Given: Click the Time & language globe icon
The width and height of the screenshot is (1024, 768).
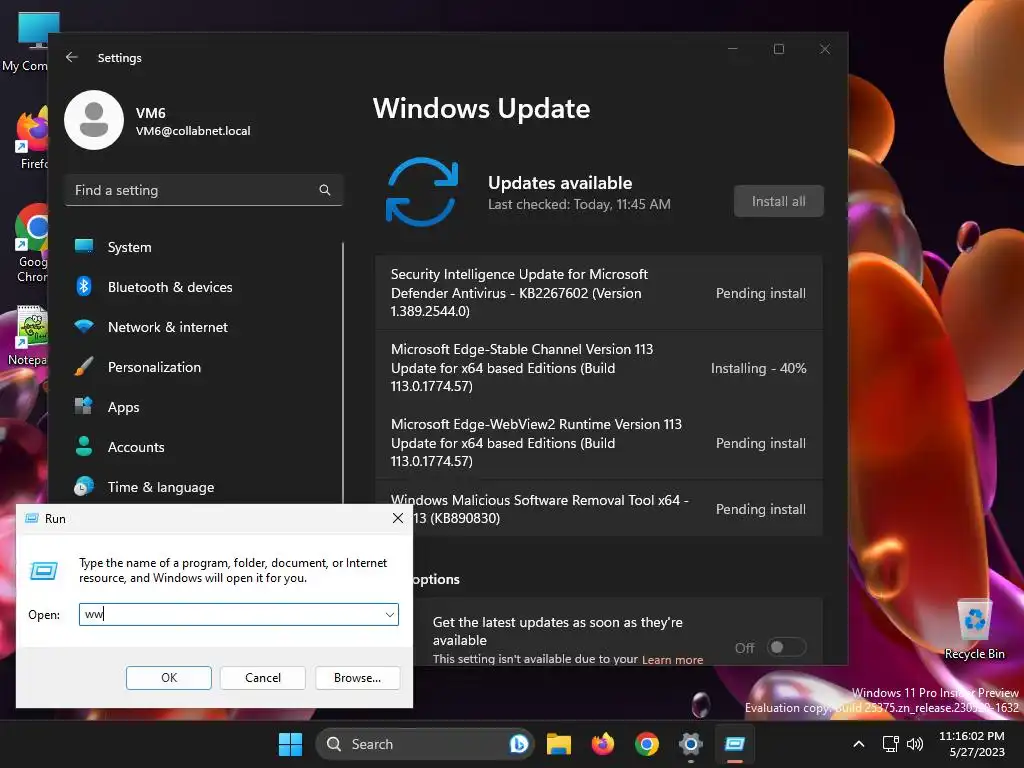Looking at the screenshot, I should tap(84, 486).
